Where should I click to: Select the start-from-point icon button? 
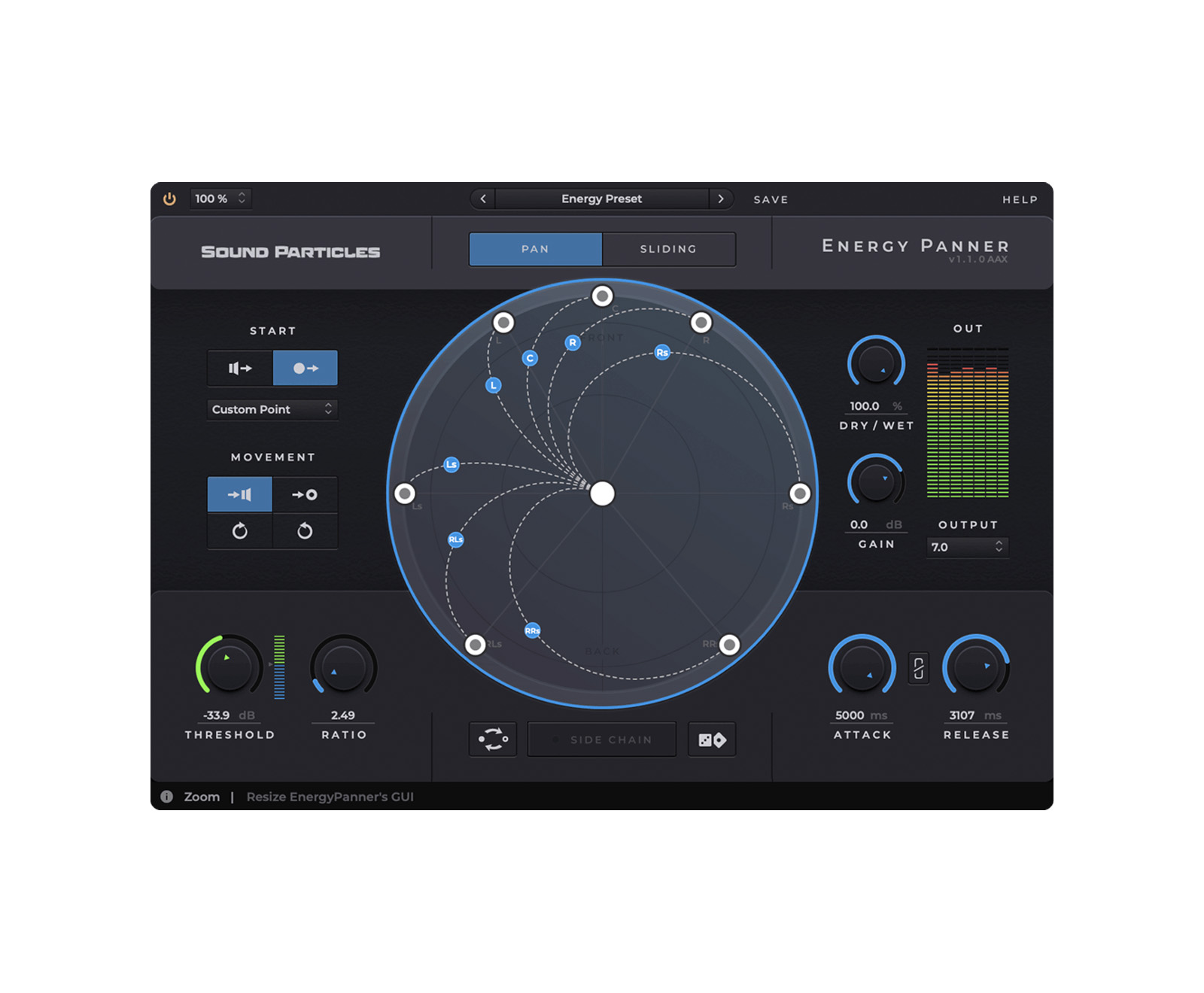click(x=305, y=368)
